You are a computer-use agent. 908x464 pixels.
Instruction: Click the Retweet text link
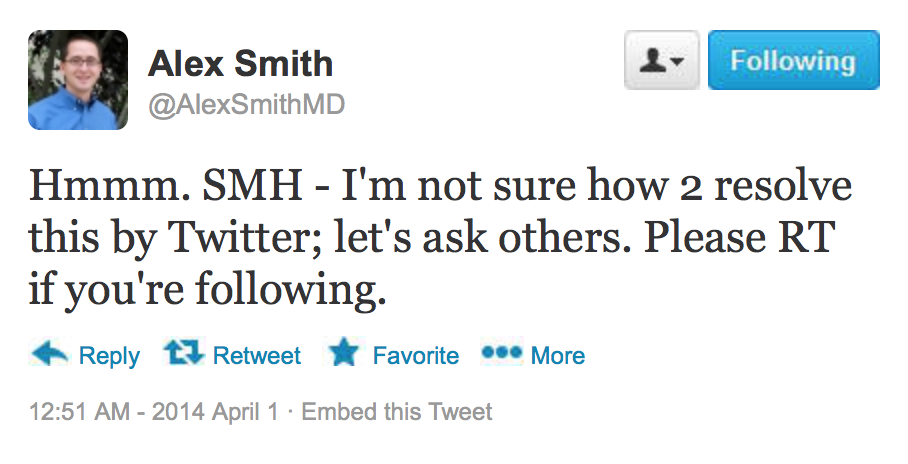[257, 355]
